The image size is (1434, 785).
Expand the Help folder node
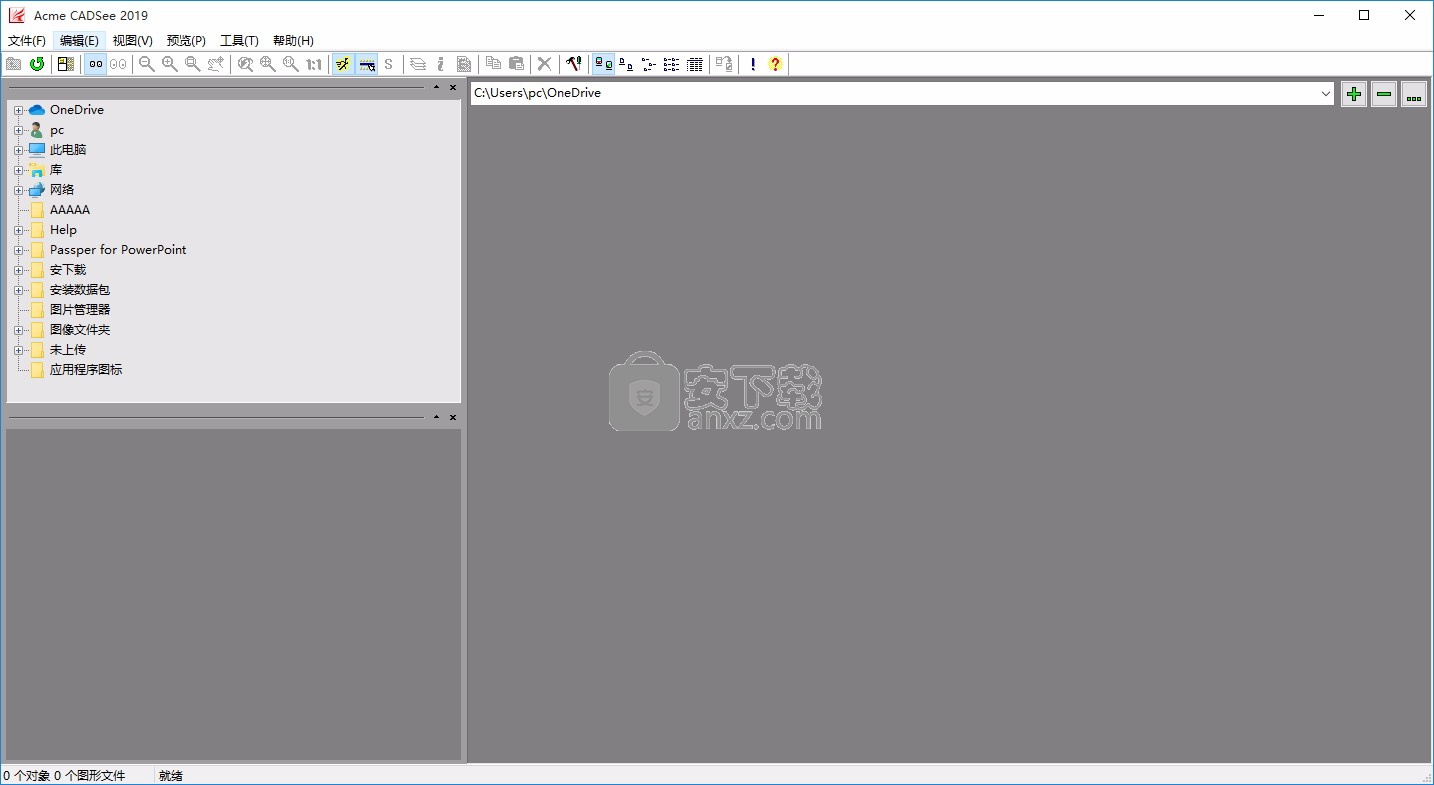click(18, 230)
